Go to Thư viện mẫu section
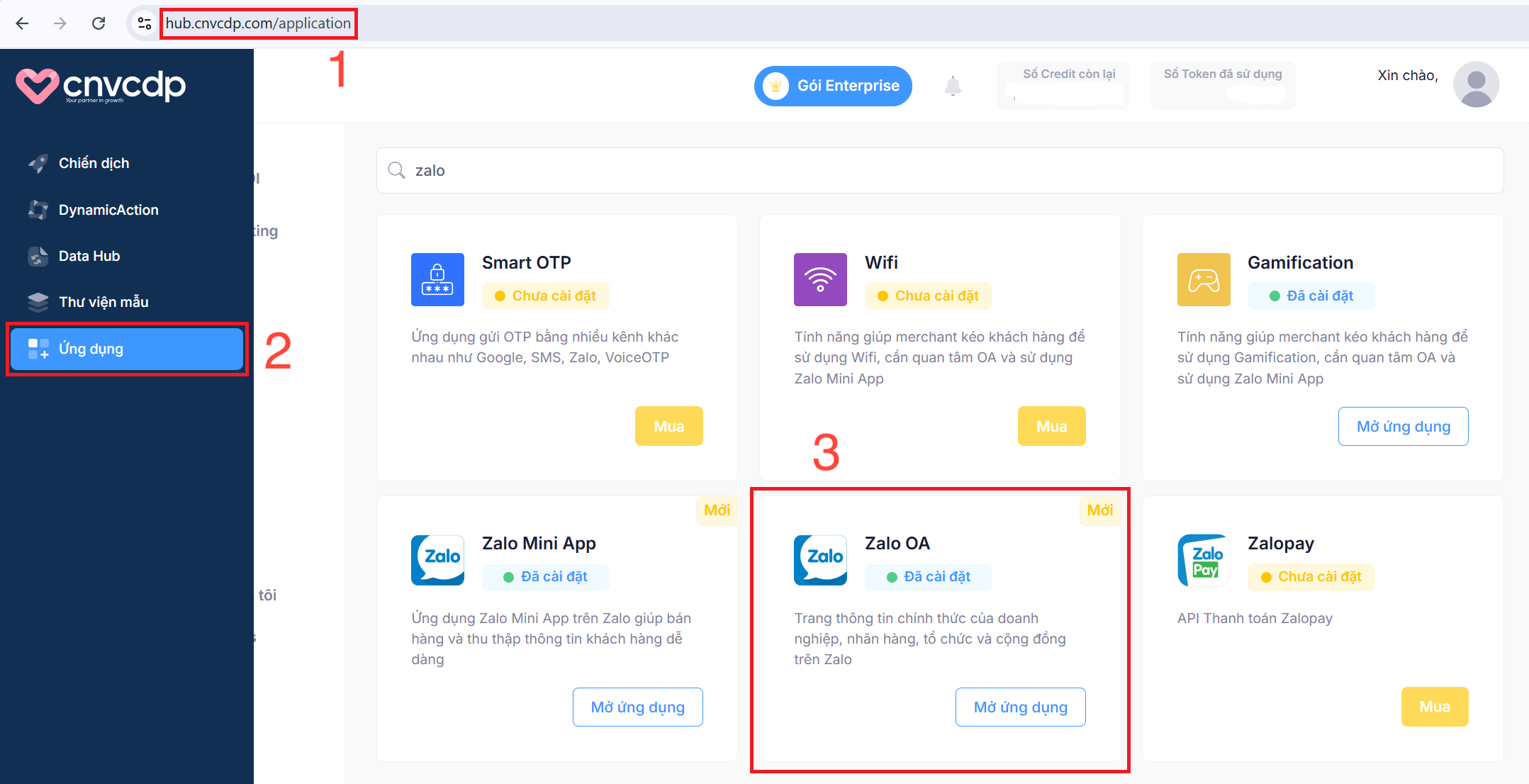 pos(103,302)
